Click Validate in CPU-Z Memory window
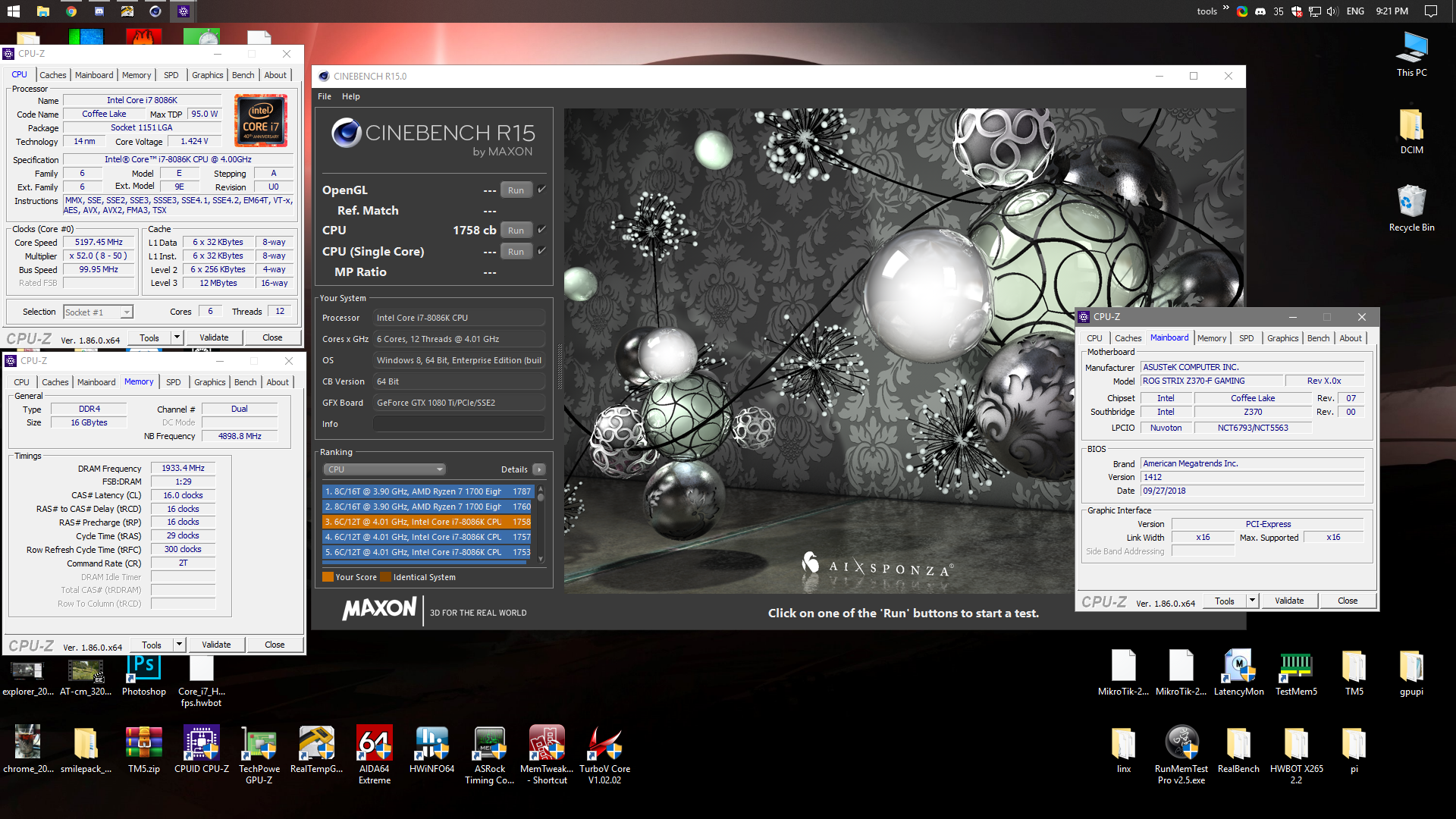1456x819 pixels. [216, 645]
